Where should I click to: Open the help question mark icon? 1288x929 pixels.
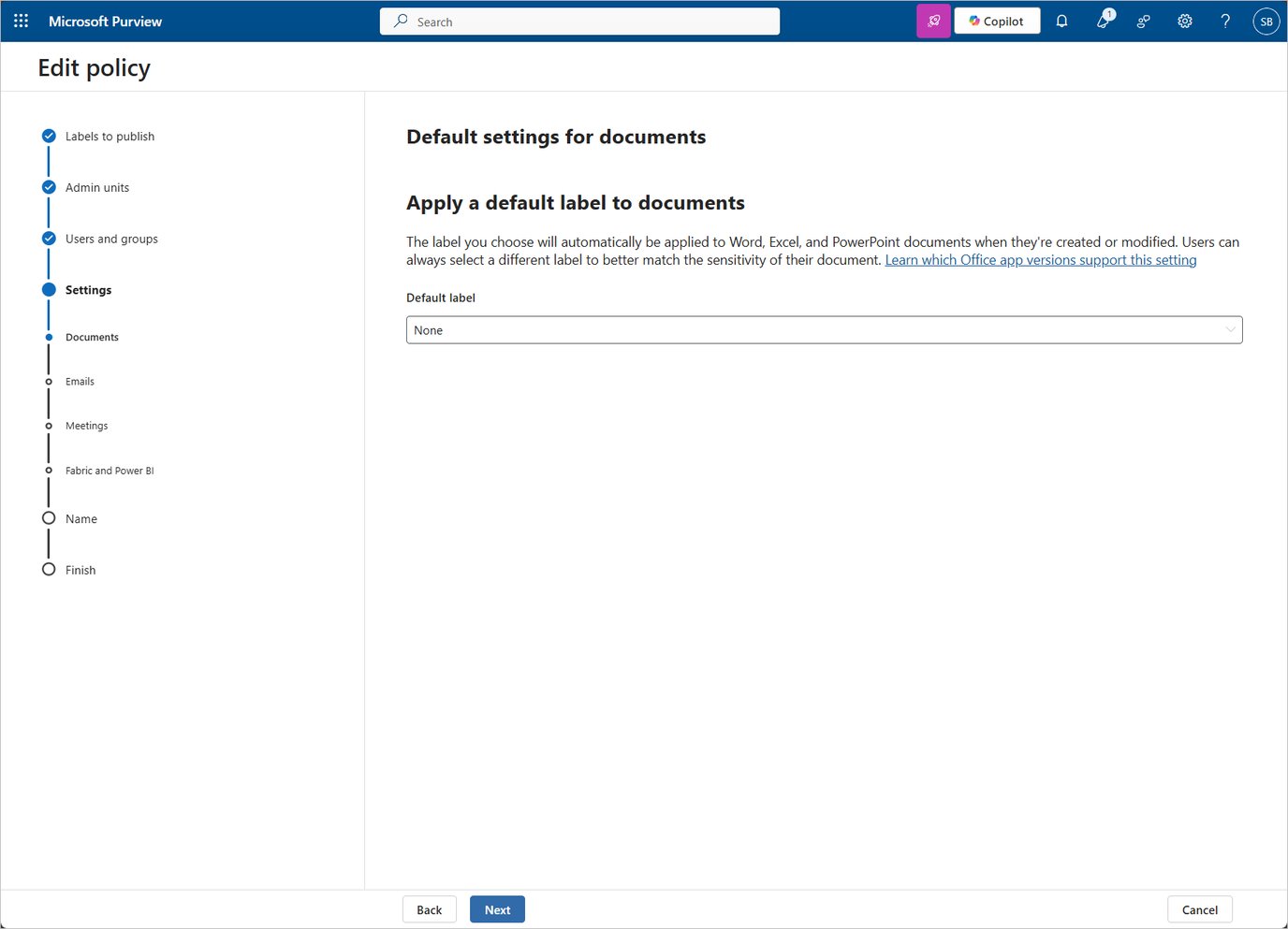(x=1225, y=21)
